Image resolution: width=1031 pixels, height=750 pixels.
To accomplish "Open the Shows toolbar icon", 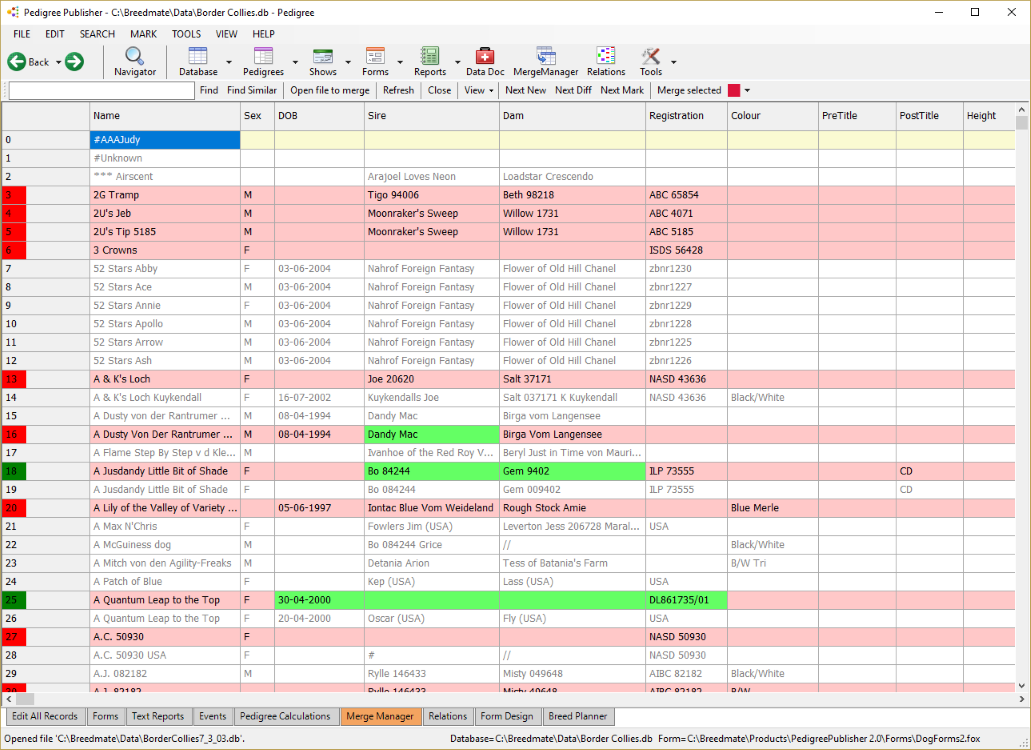I will pyautogui.click(x=323, y=62).
